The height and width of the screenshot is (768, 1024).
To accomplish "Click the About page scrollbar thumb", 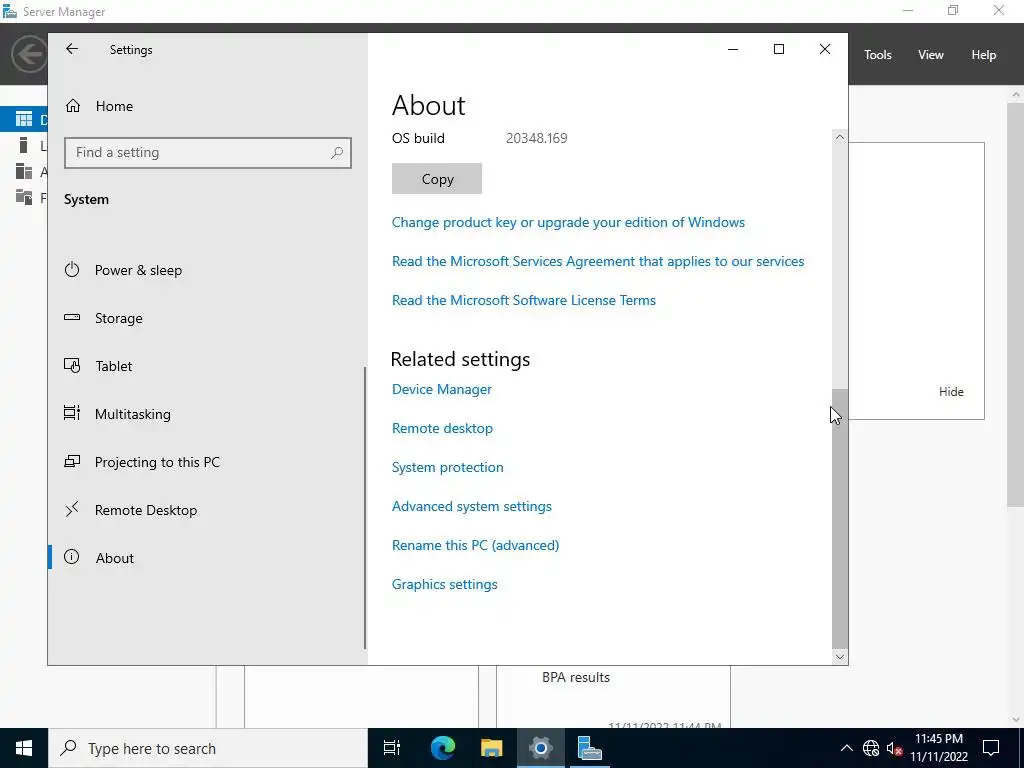I will click(x=840, y=519).
